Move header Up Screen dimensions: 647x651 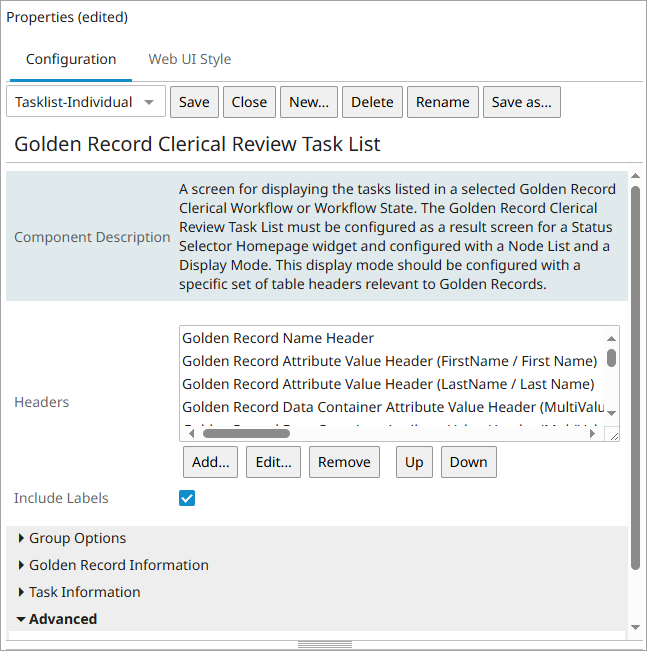[x=414, y=462]
